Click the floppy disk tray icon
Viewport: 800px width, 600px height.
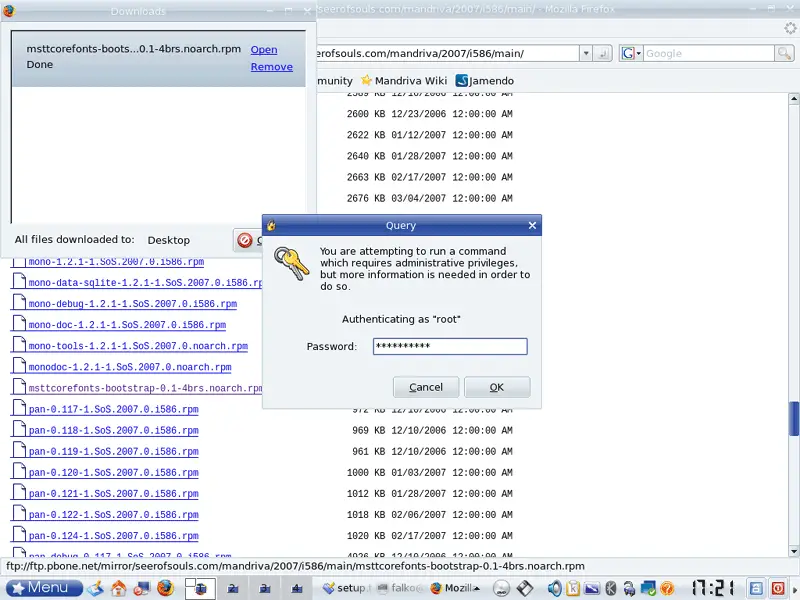click(x=524, y=588)
